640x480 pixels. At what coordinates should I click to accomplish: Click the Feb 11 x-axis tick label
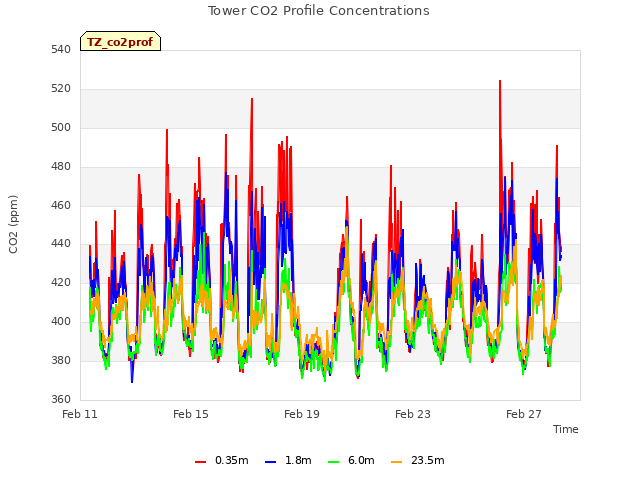pos(80,414)
